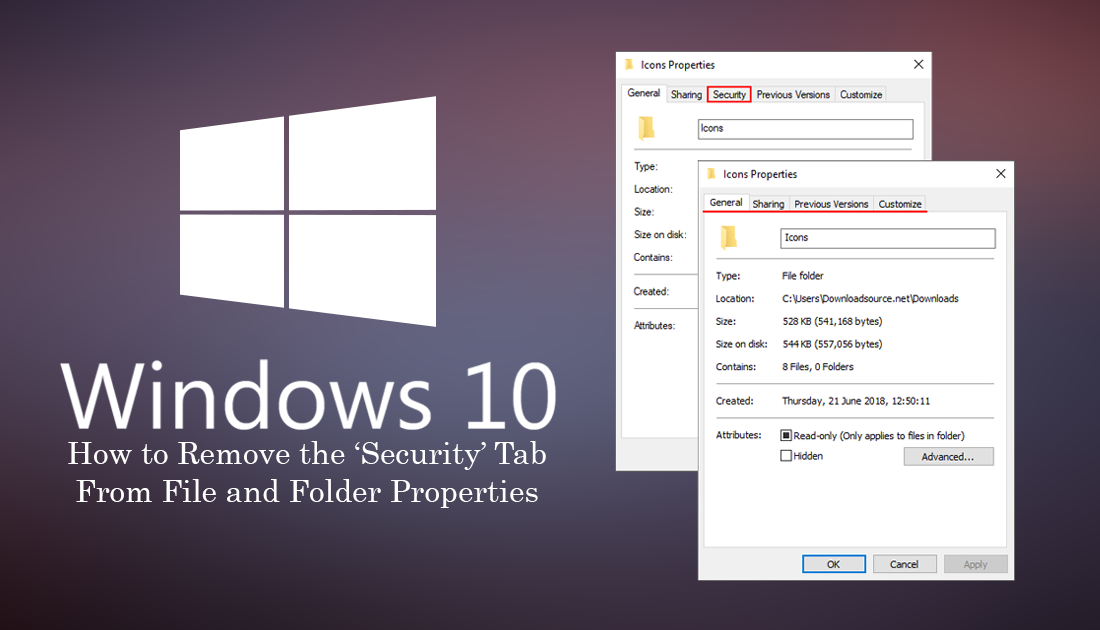Screen dimensions: 1100x630
Task: Select General tab in front Properties window
Action: tap(725, 202)
